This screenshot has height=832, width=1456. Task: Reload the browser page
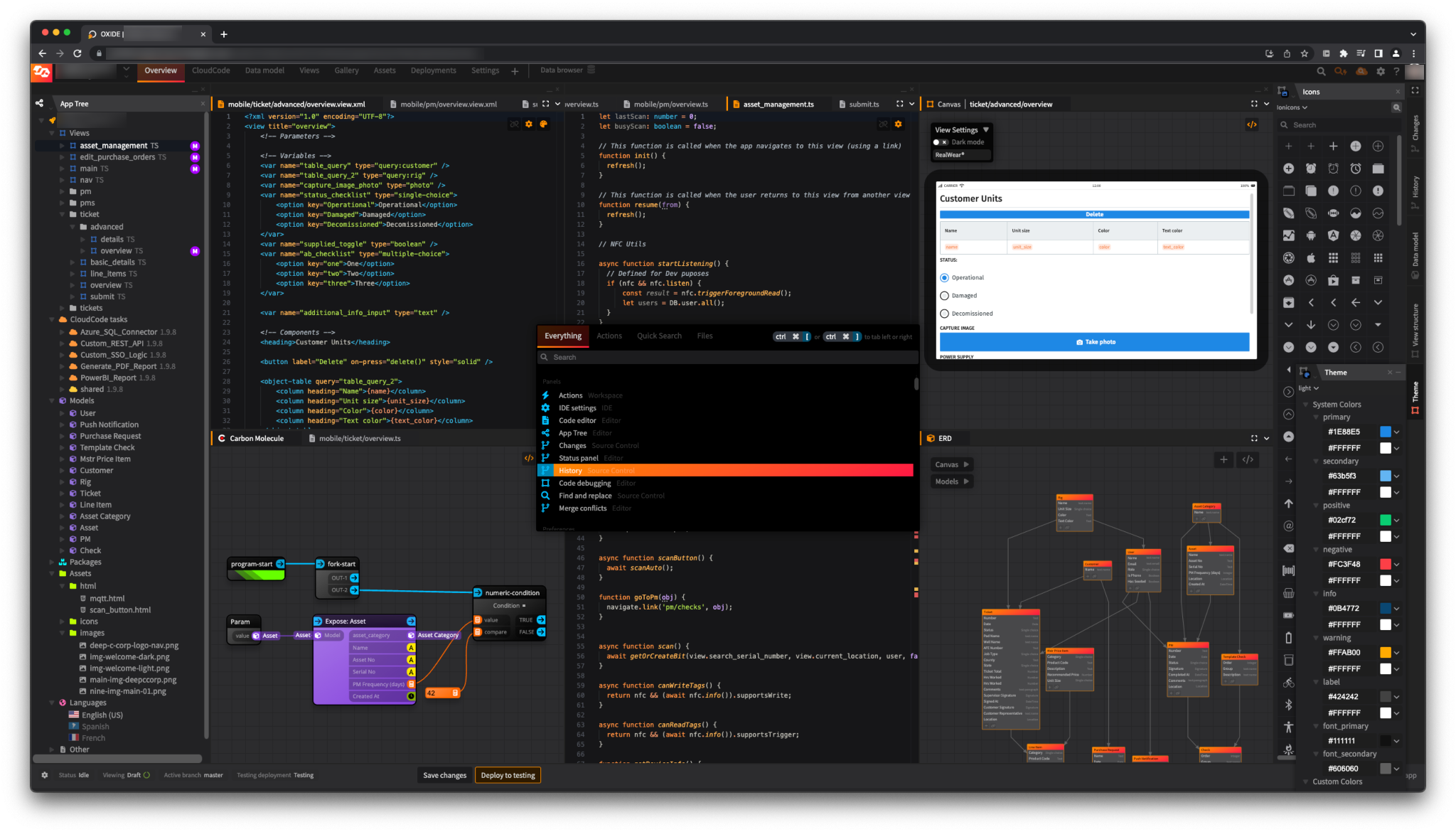[77, 53]
